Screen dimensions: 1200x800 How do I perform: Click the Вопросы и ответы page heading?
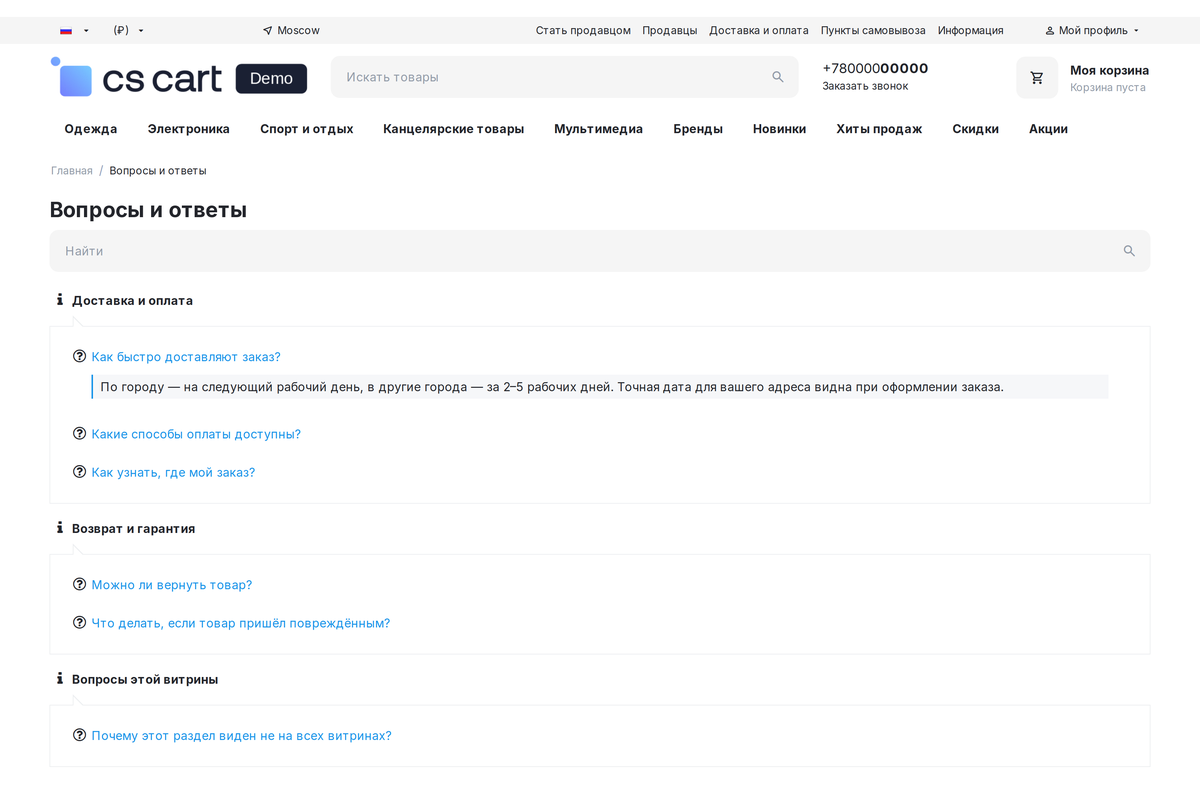coord(148,210)
